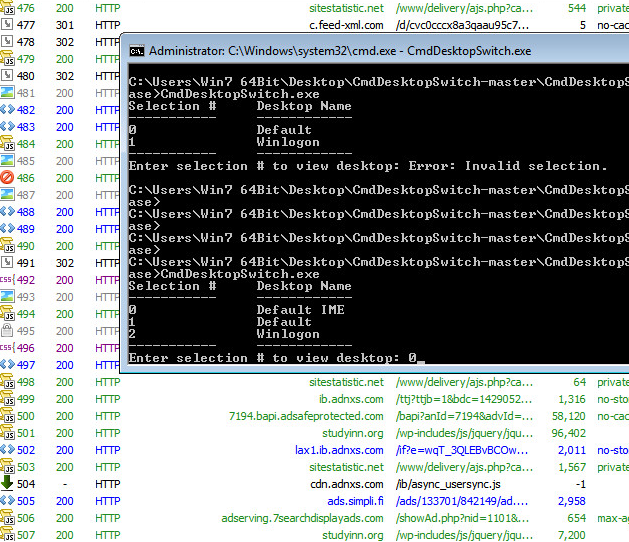Click the JavaScript icon on session 499
The height and width of the screenshot is (542, 629).
click(6, 399)
